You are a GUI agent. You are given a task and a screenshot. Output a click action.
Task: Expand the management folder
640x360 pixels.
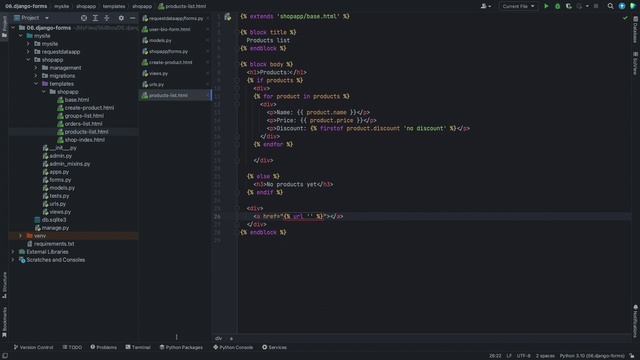click(36, 68)
